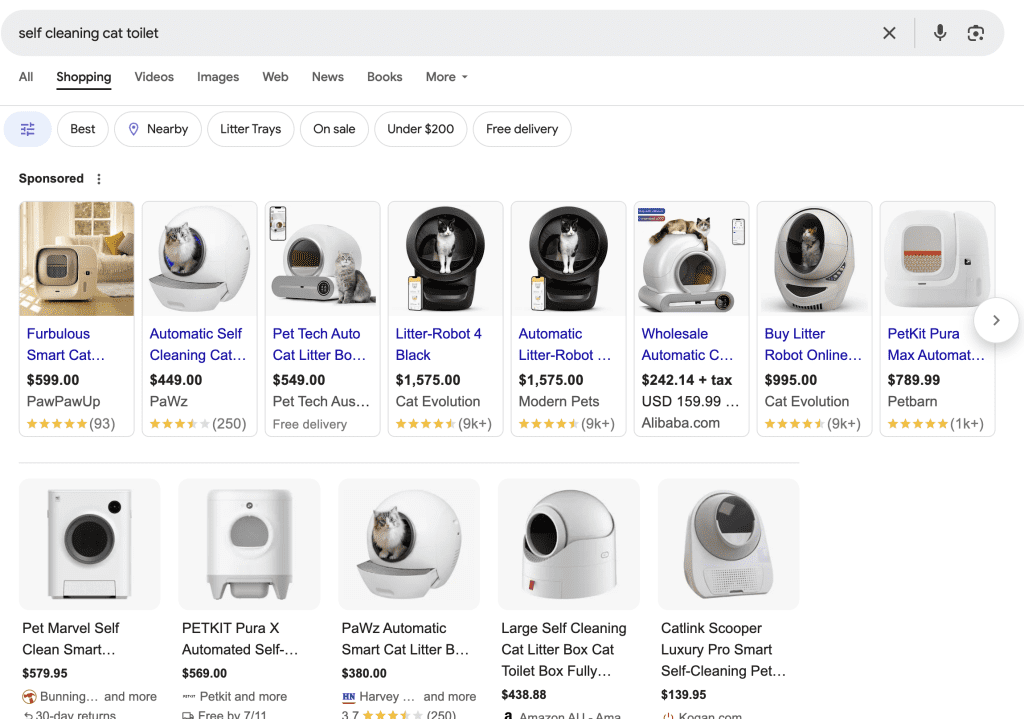Click the search query input field
This screenshot has height=719, width=1024.
coord(440,33)
